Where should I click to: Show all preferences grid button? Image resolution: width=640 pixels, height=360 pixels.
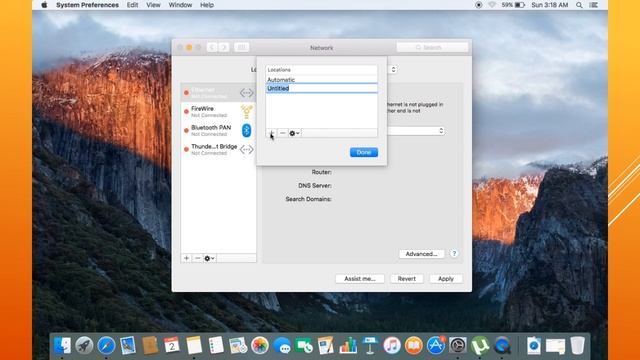(241, 47)
